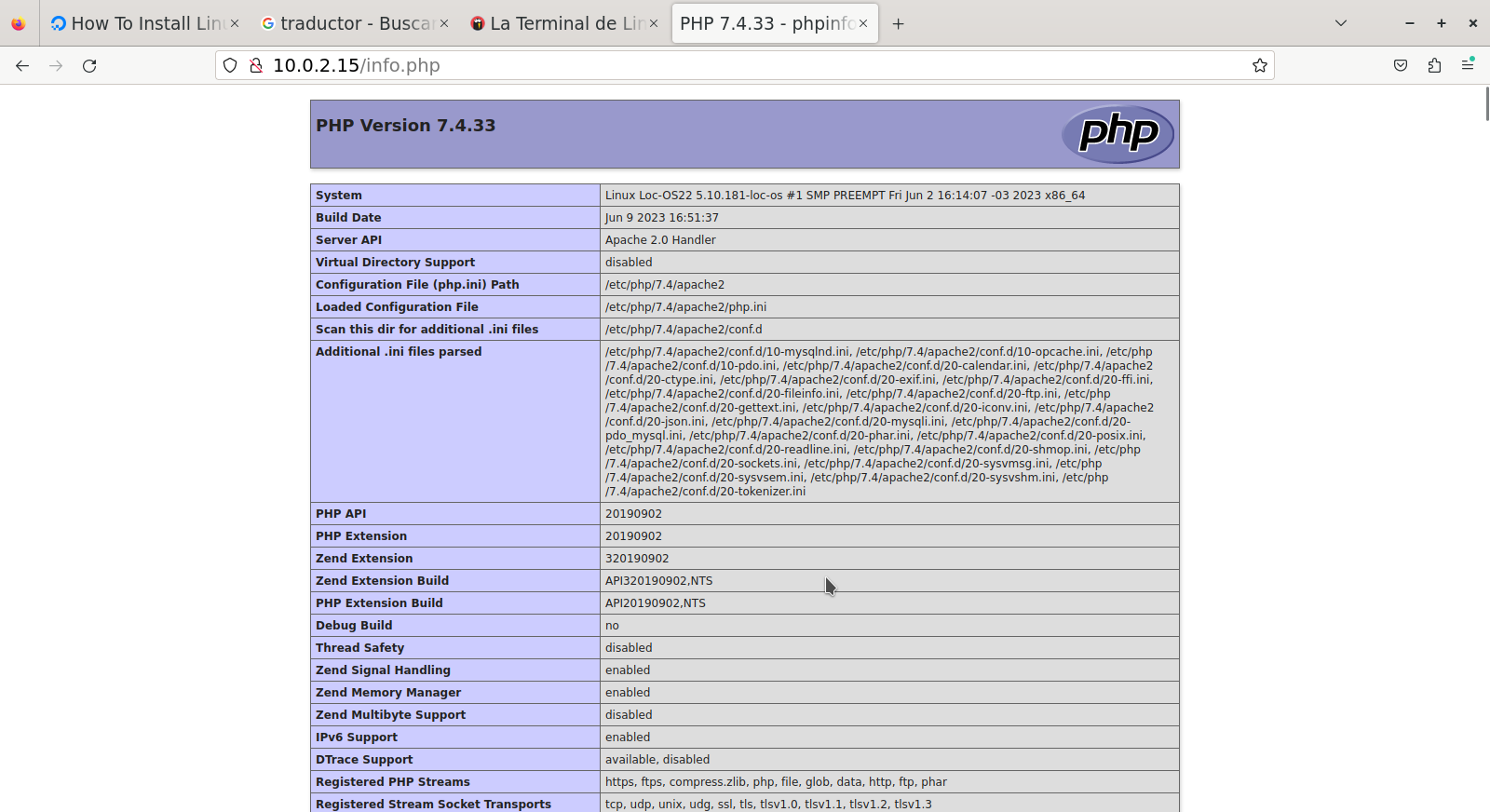Open the Save to Pocket icon
This screenshot has width=1490, height=812.
[x=1401, y=65]
